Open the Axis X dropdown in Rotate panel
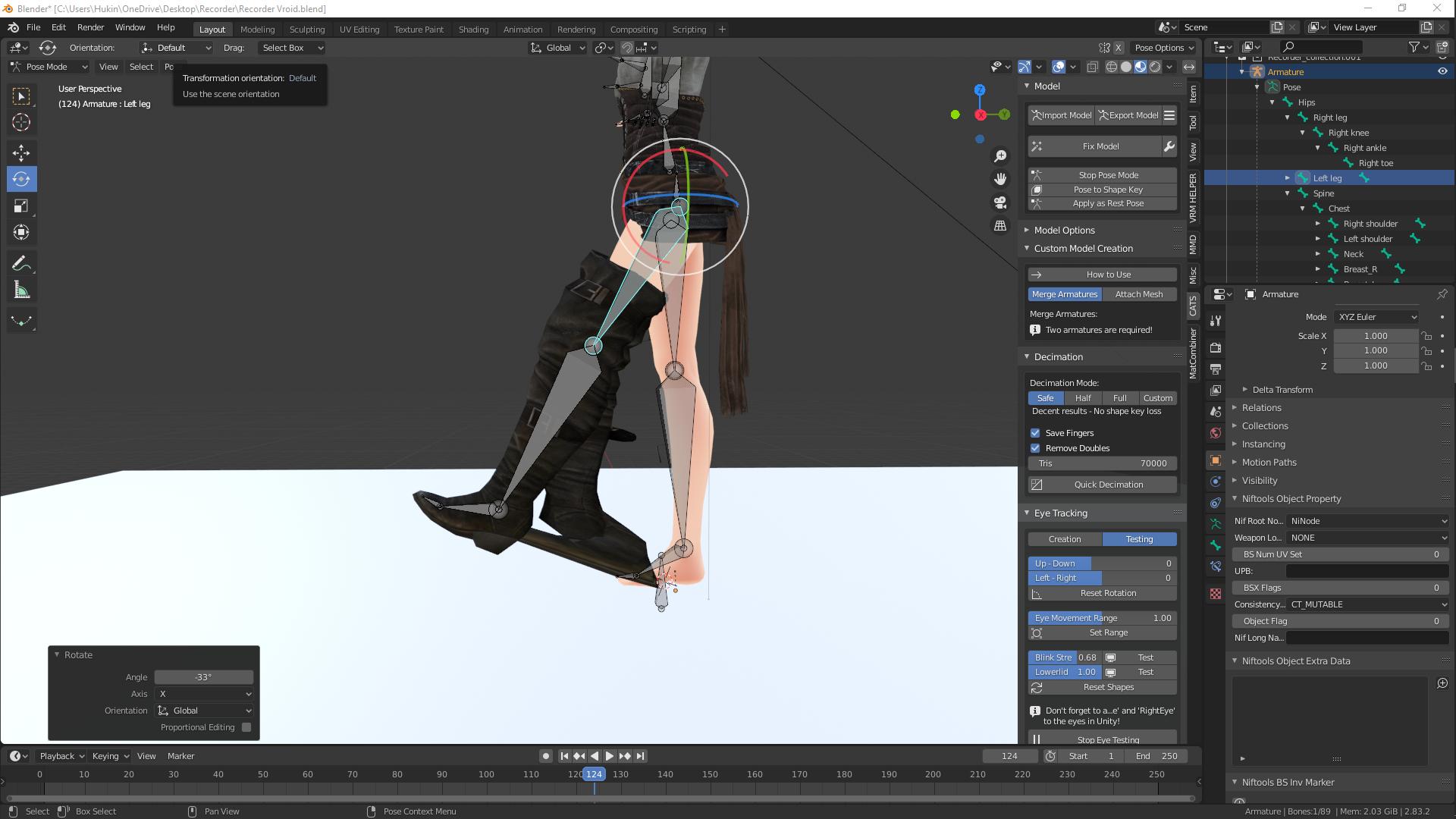1456x819 pixels. [204, 694]
